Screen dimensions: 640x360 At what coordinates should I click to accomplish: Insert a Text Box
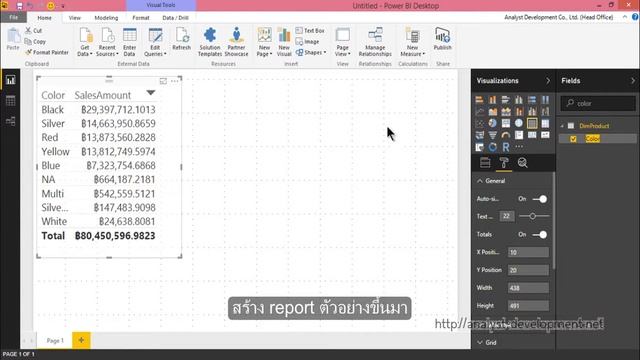tap(310, 31)
